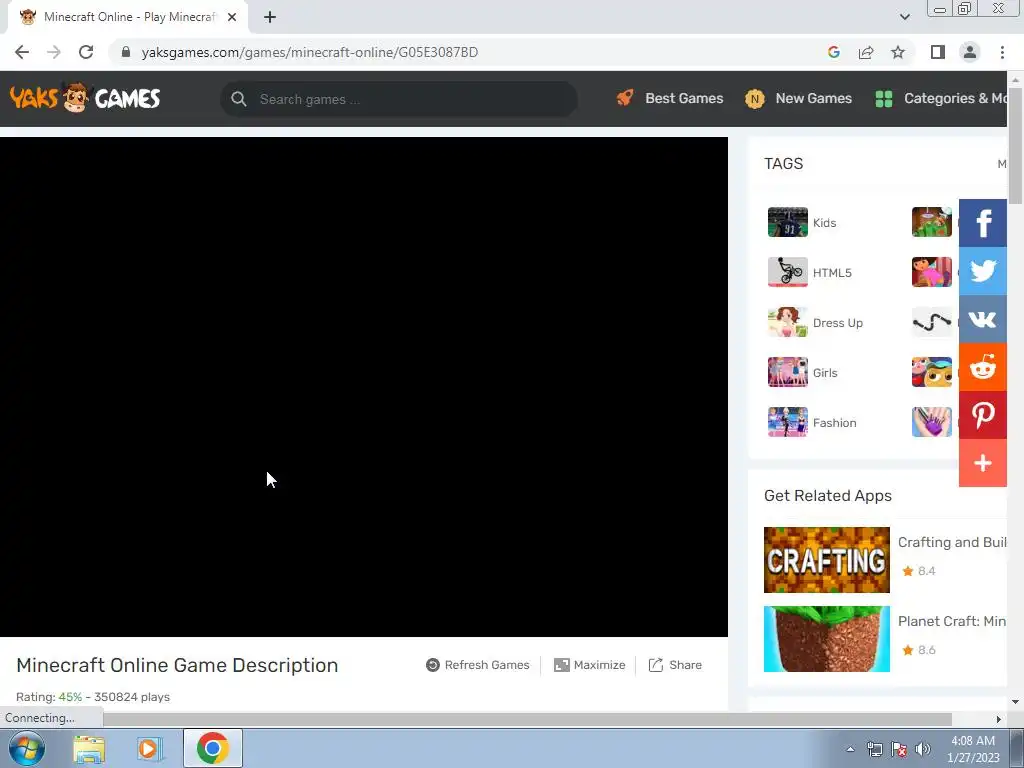The width and height of the screenshot is (1024, 768).
Task: Maximize the game view
Action: click(590, 665)
